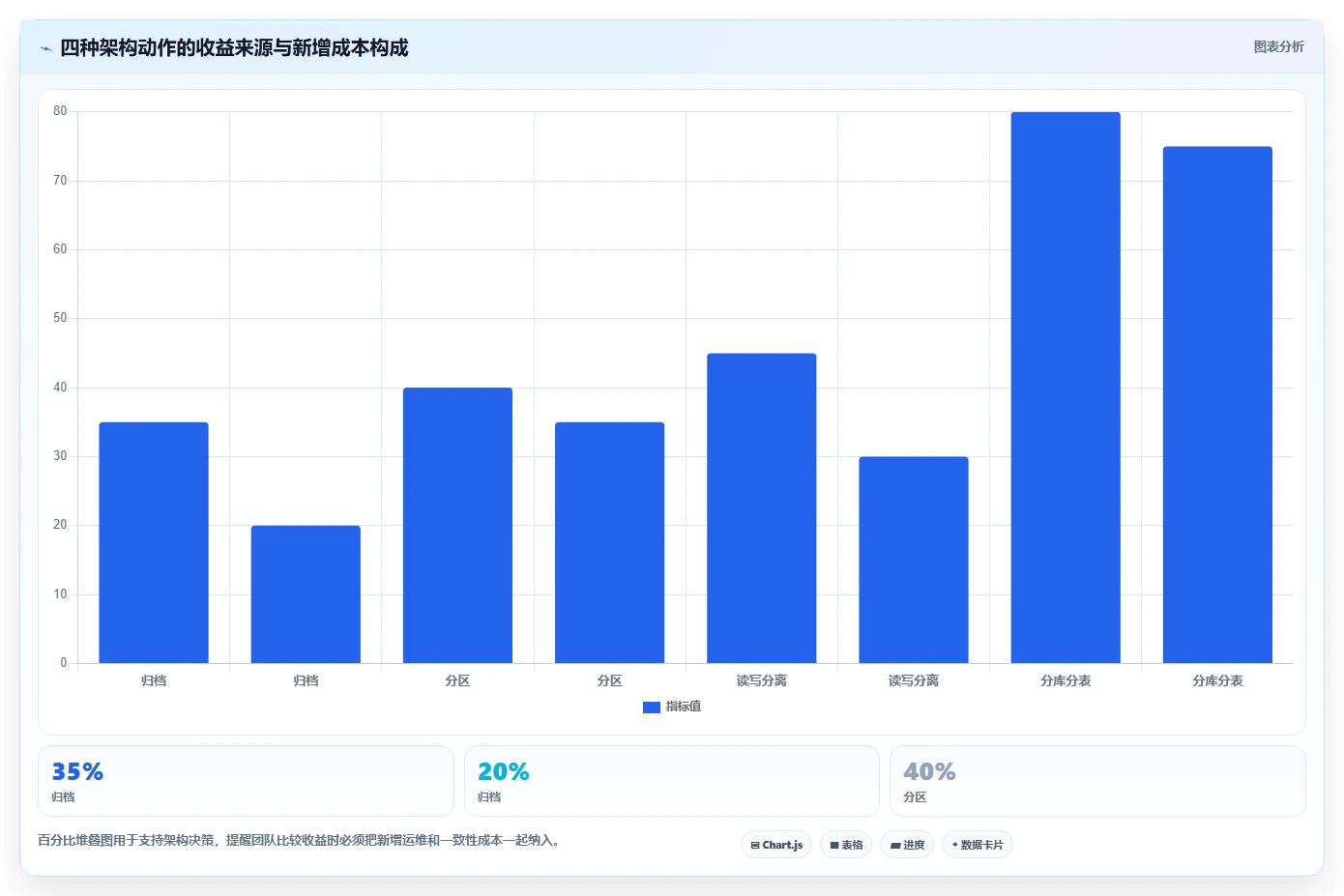The image size is (1344, 896).
Task: Select the tallest 分库分表 bar at 80
Action: click(x=1066, y=388)
